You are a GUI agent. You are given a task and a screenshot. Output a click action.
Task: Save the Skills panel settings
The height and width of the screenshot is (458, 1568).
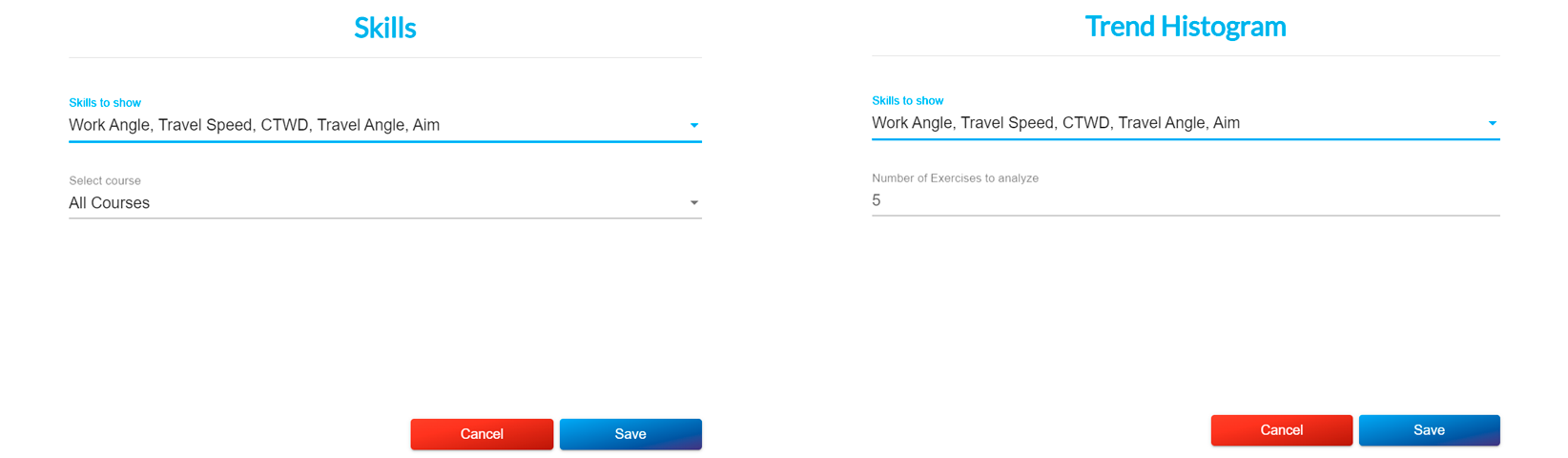[630, 434]
